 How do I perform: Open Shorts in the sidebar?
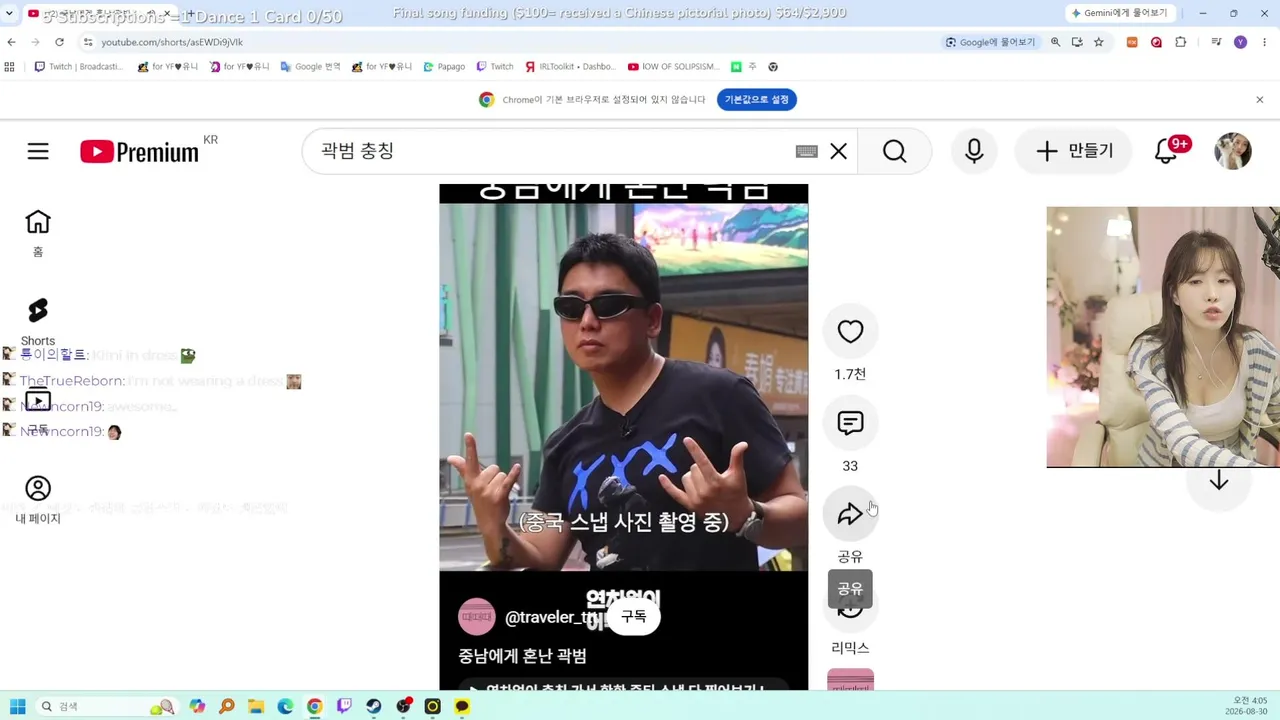[x=38, y=322]
